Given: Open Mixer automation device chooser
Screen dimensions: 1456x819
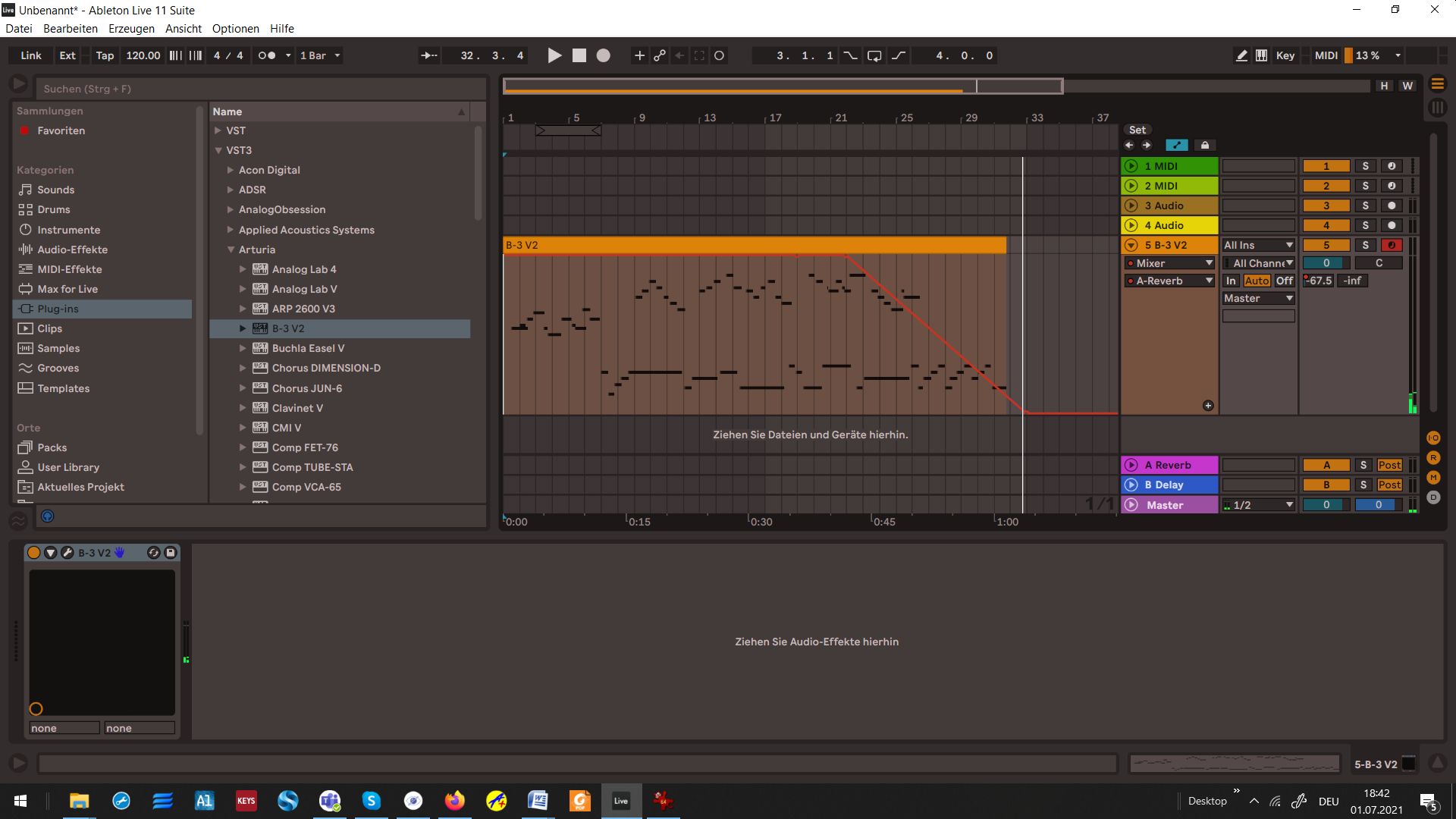Looking at the screenshot, I should [x=1169, y=263].
